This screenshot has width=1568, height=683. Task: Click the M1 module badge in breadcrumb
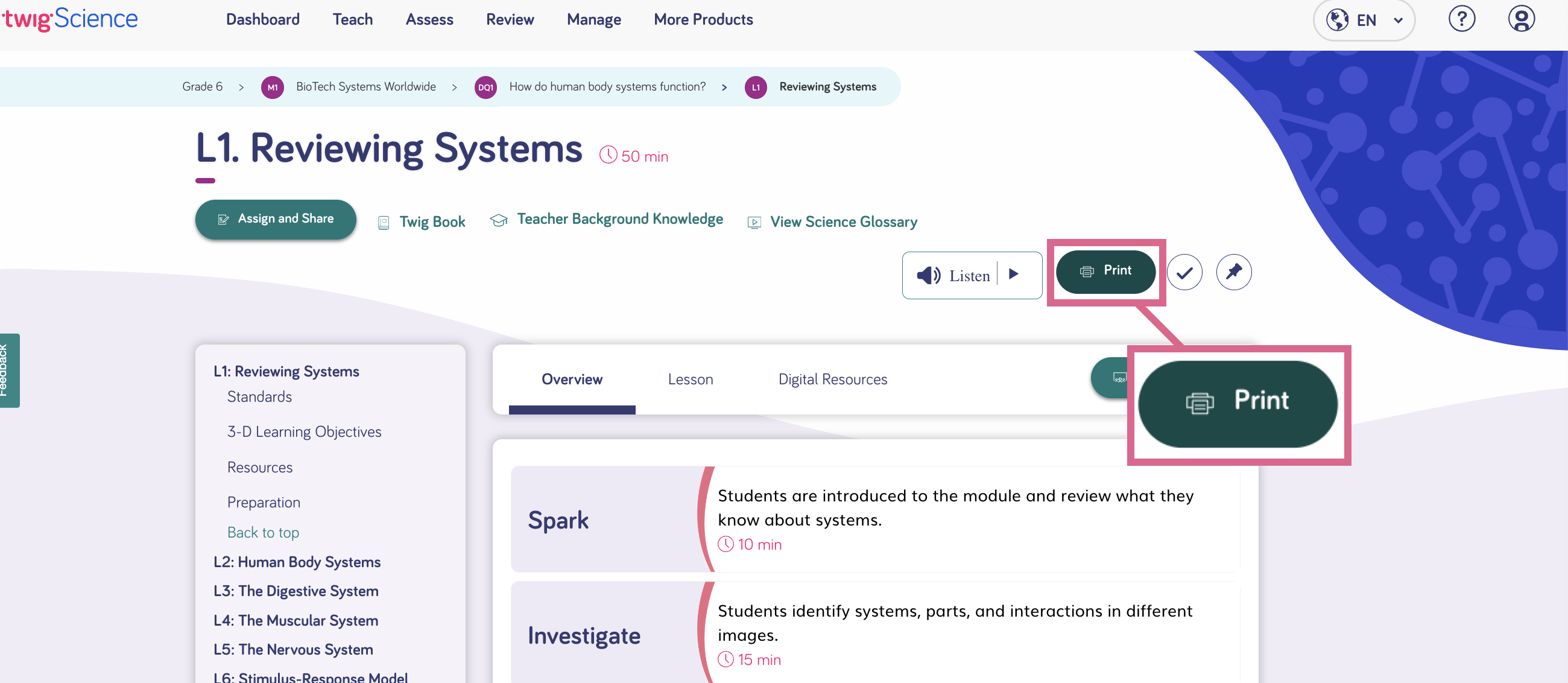click(x=272, y=87)
